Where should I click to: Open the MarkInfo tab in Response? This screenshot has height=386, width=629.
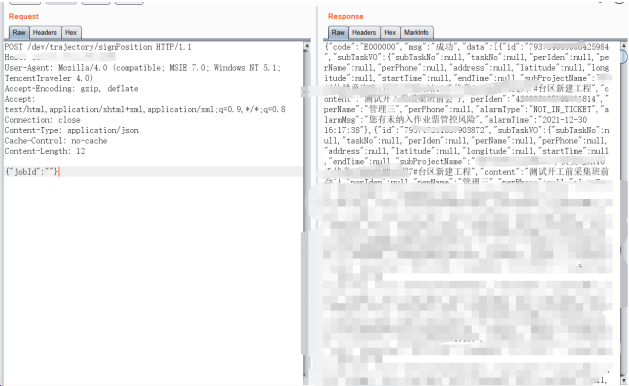(x=416, y=33)
